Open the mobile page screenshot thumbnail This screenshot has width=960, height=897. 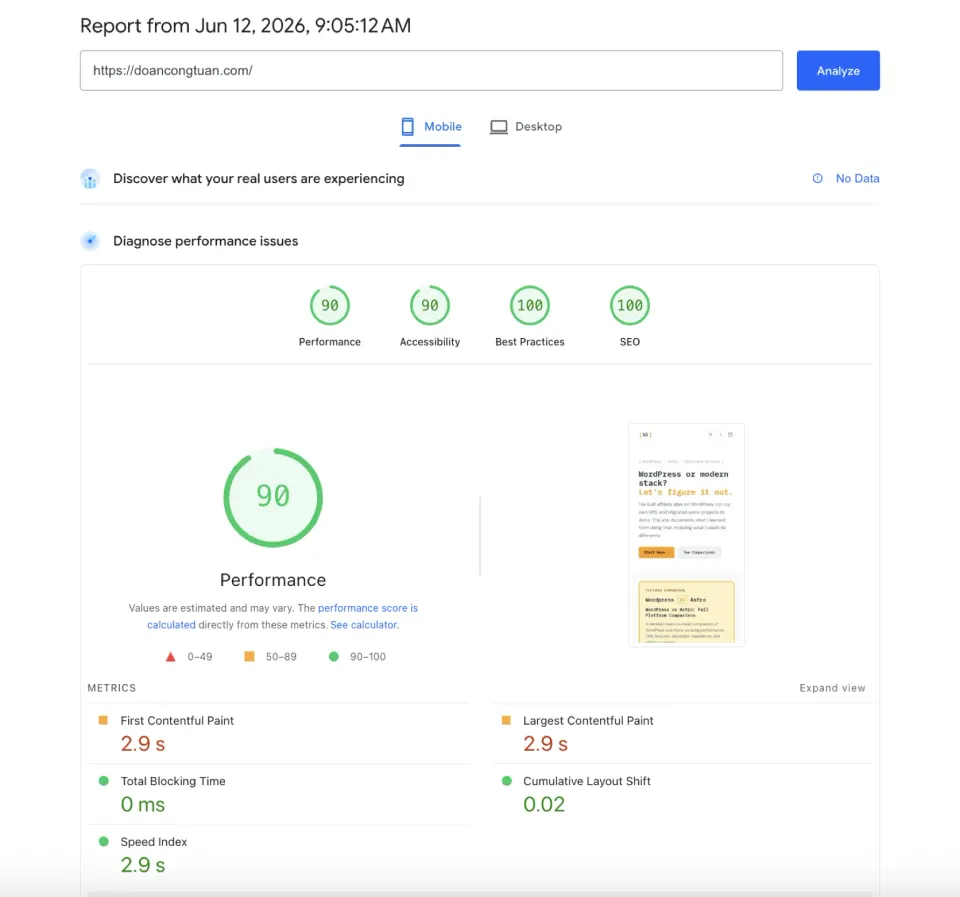tap(686, 535)
